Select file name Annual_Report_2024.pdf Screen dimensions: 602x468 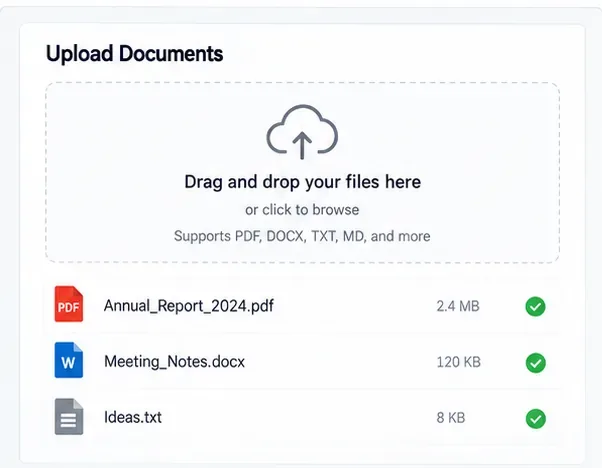point(189,306)
